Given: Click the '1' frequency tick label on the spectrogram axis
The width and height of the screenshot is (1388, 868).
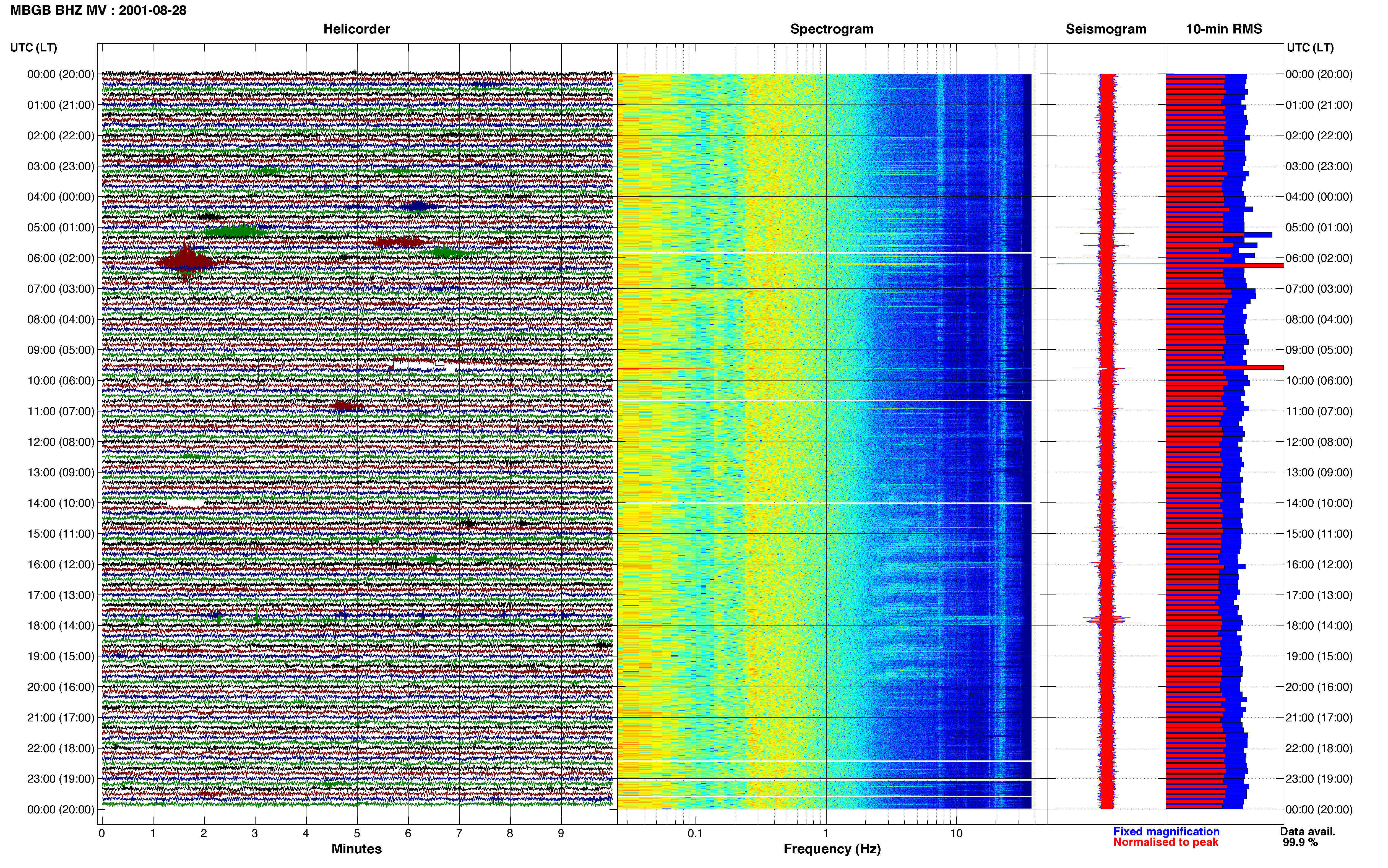Looking at the screenshot, I should [826, 833].
